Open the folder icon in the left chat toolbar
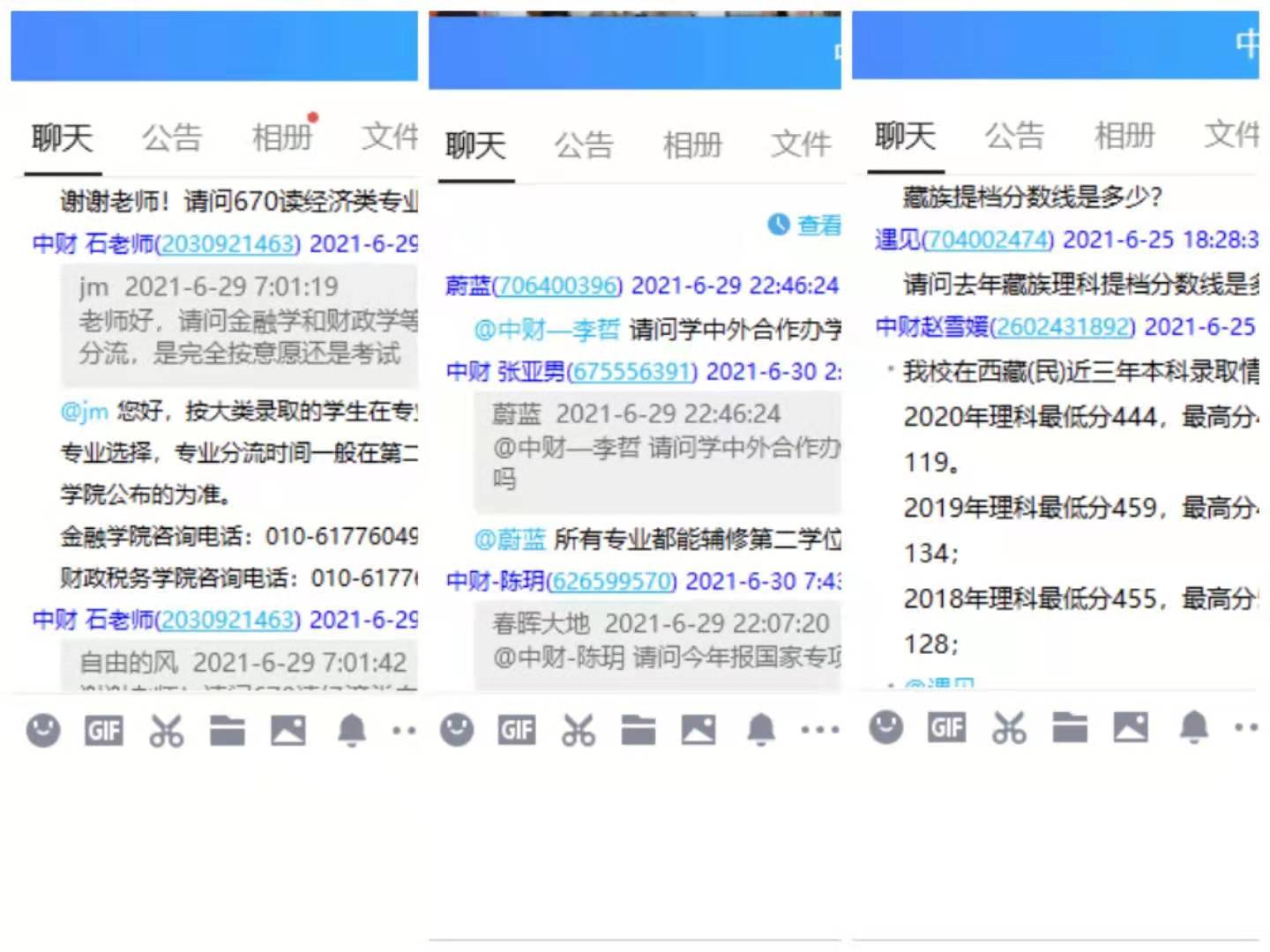The height and width of the screenshot is (952, 1270). coord(227,730)
